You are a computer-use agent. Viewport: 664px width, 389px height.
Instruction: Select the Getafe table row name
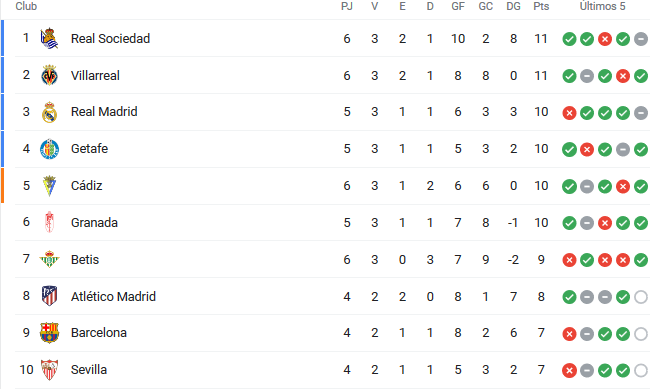tap(89, 149)
